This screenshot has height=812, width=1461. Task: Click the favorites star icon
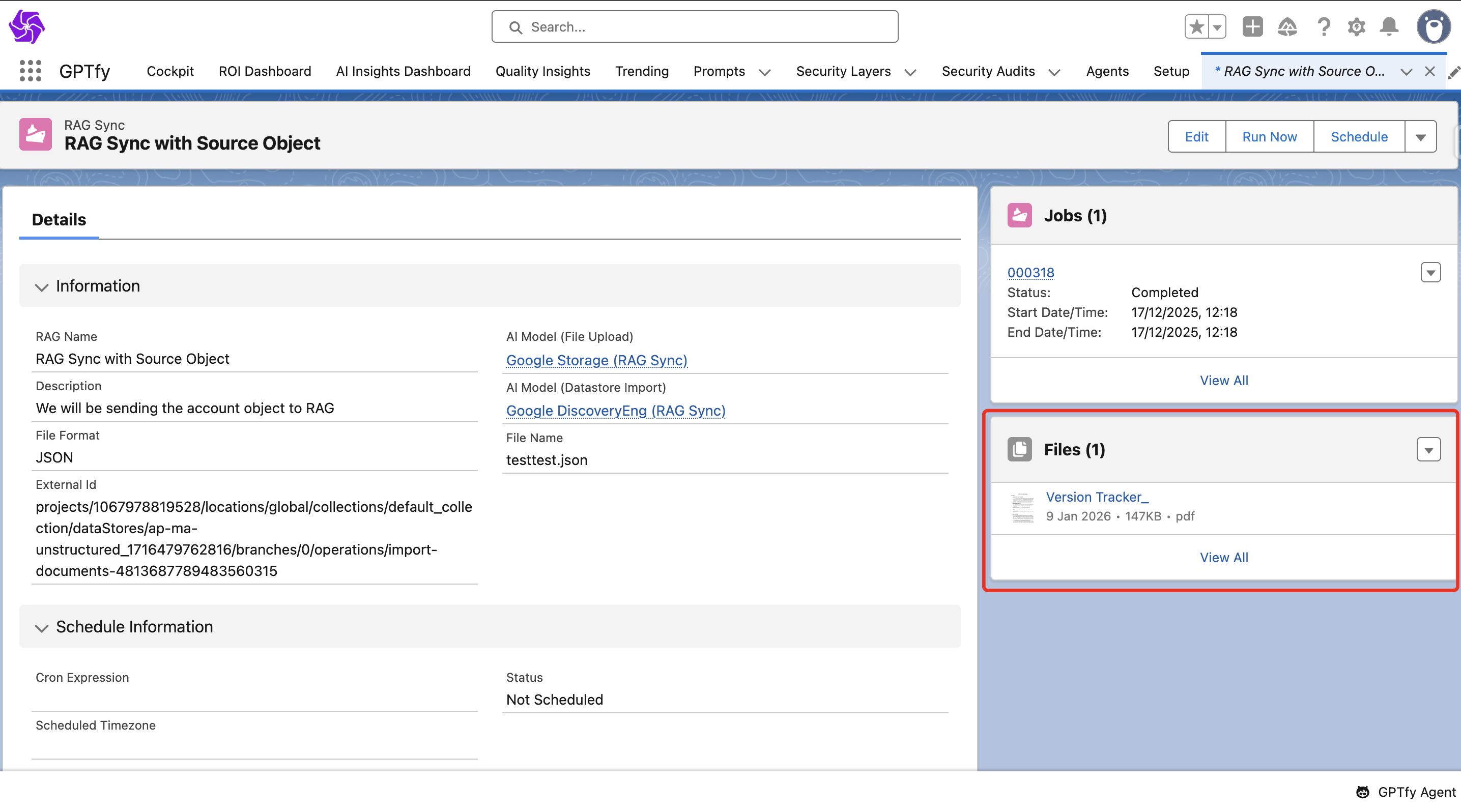1197,26
